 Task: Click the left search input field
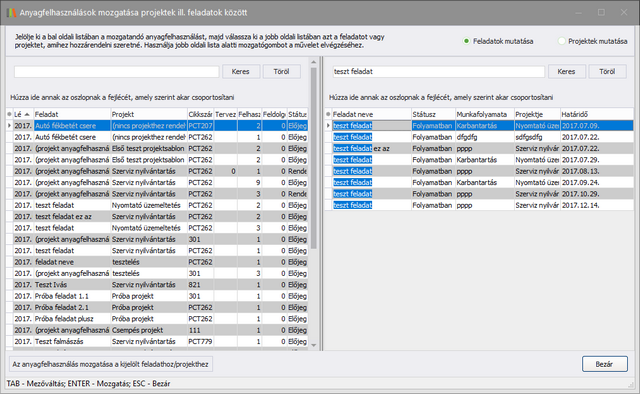(117, 71)
